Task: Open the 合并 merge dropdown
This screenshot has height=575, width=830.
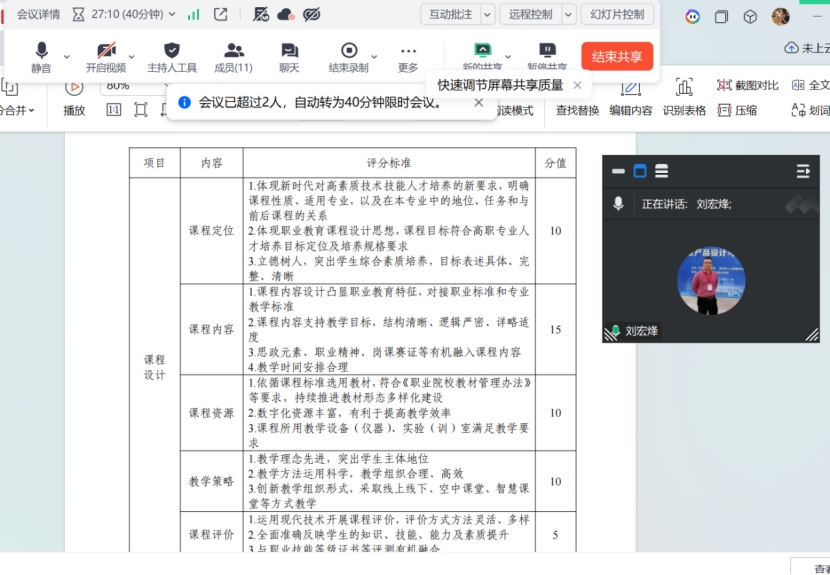Action: [x=17, y=110]
